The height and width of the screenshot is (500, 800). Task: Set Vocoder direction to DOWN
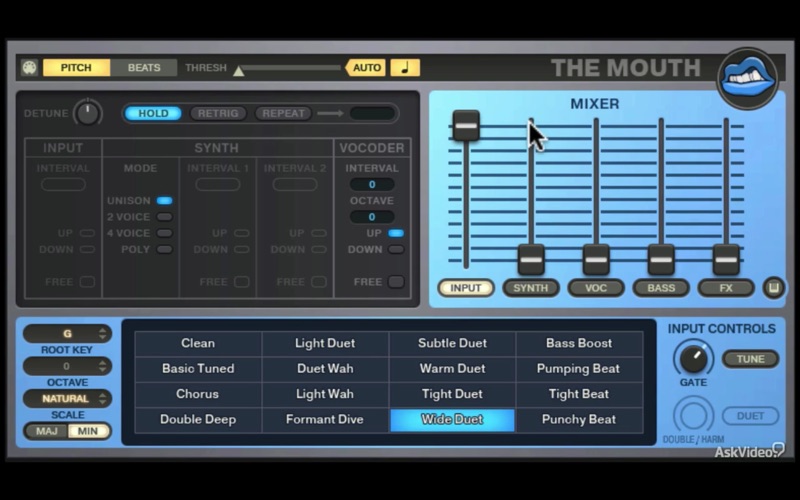click(x=396, y=249)
